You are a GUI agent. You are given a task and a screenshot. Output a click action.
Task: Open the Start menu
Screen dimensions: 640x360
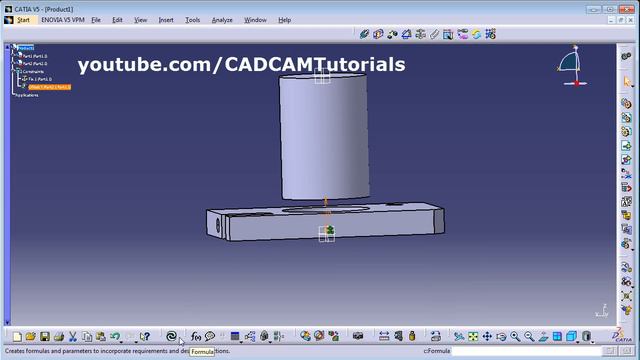(23, 20)
